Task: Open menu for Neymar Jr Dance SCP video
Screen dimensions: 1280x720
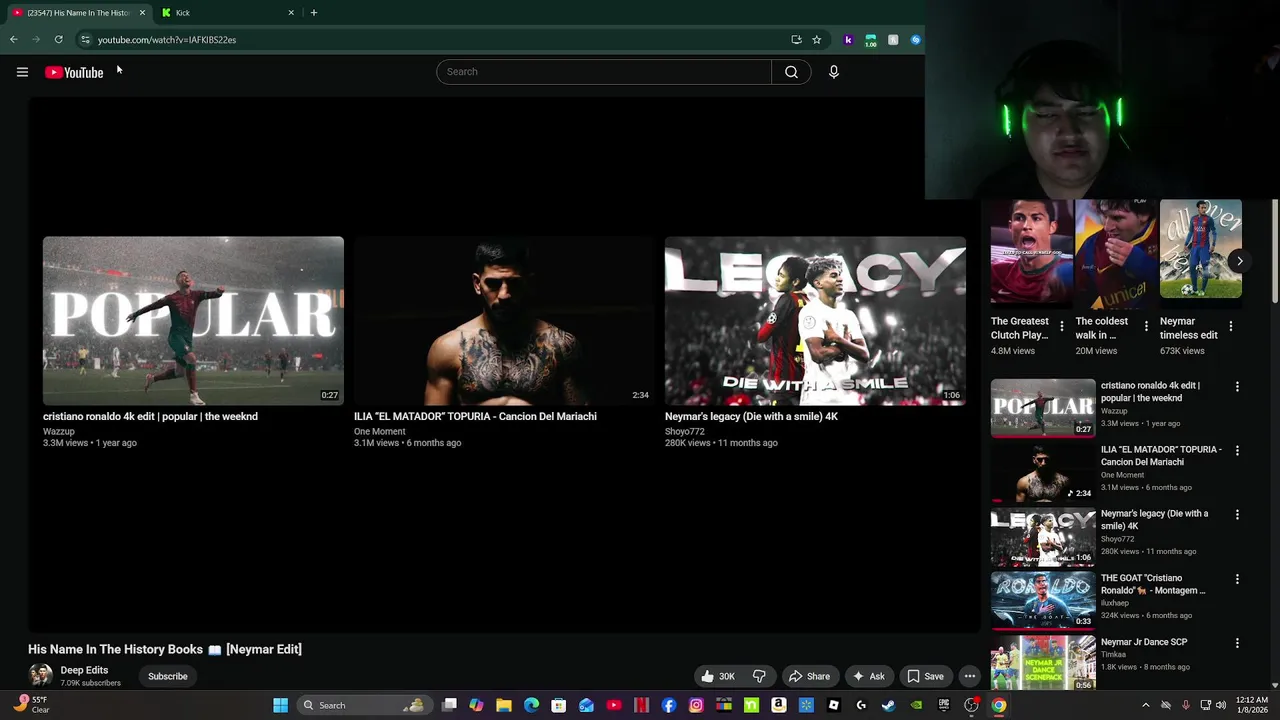Action: [x=1237, y=643]
